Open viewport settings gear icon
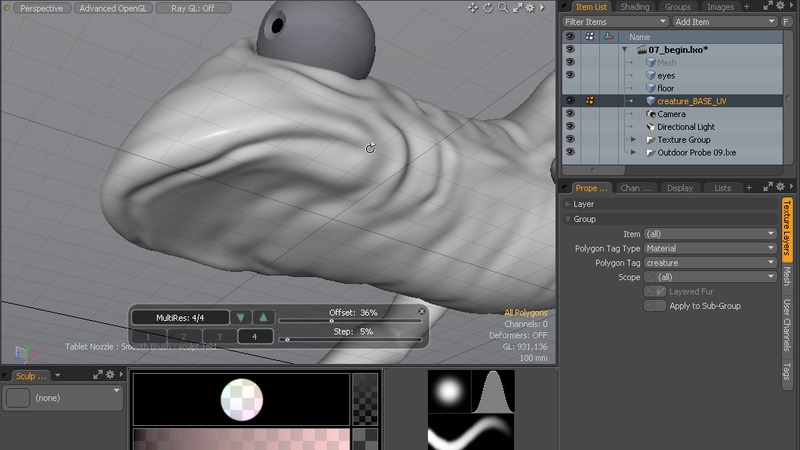 [x=531, y=8]
